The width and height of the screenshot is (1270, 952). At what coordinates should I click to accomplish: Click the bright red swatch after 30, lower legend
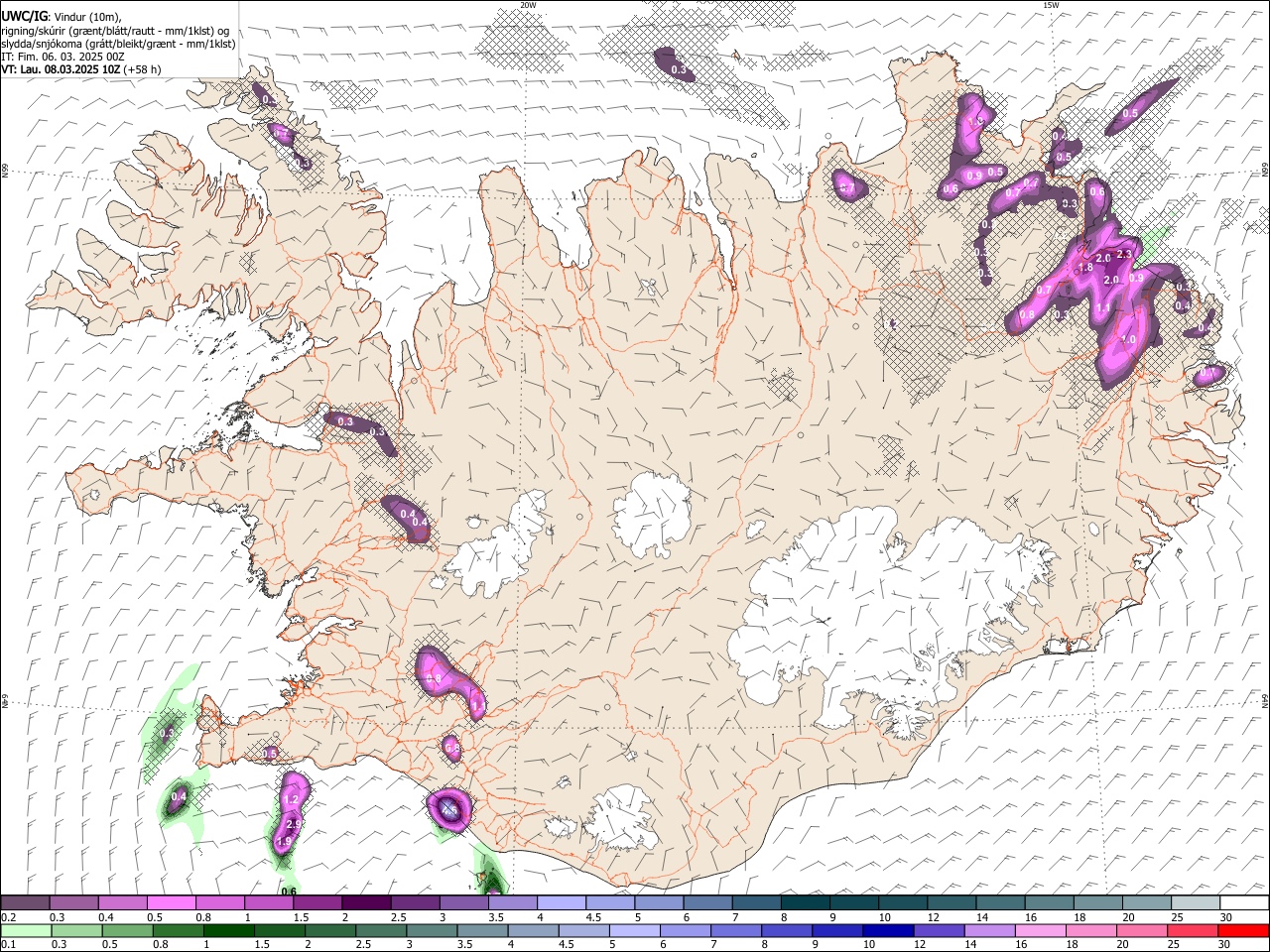coord(1243,931)
